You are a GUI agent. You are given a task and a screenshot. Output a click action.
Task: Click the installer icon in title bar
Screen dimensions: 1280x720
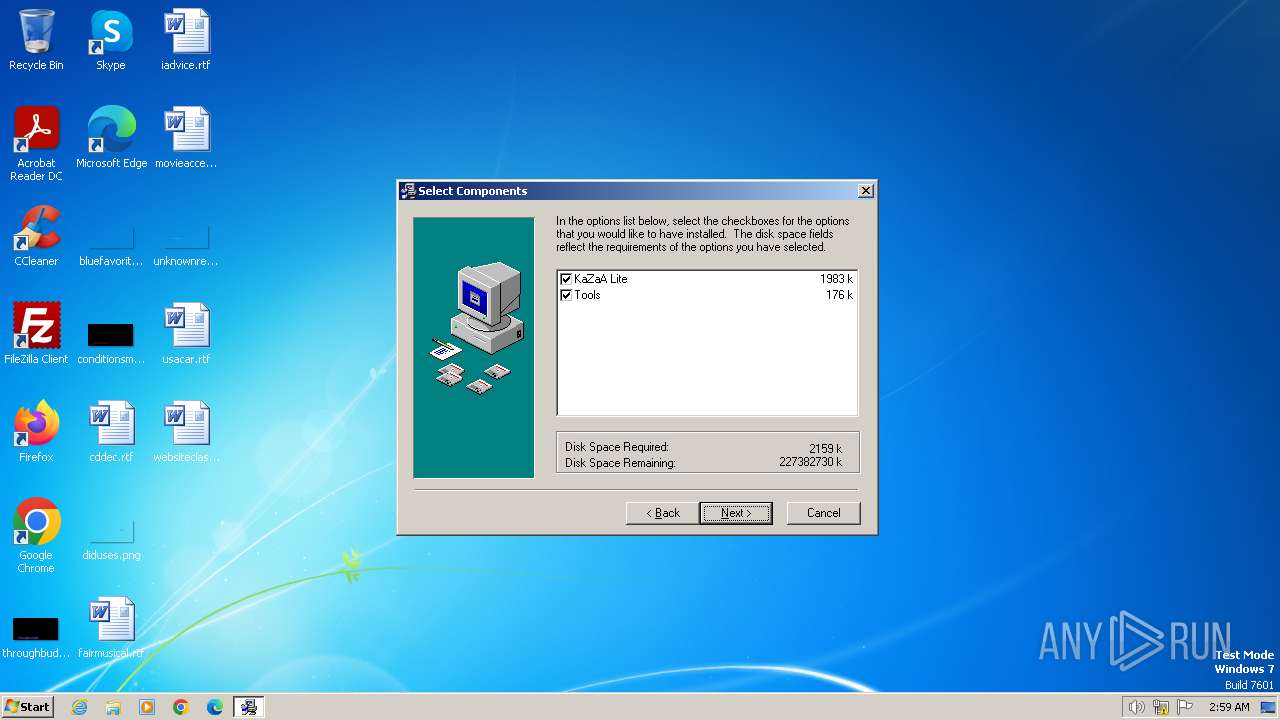pos(408,191)
